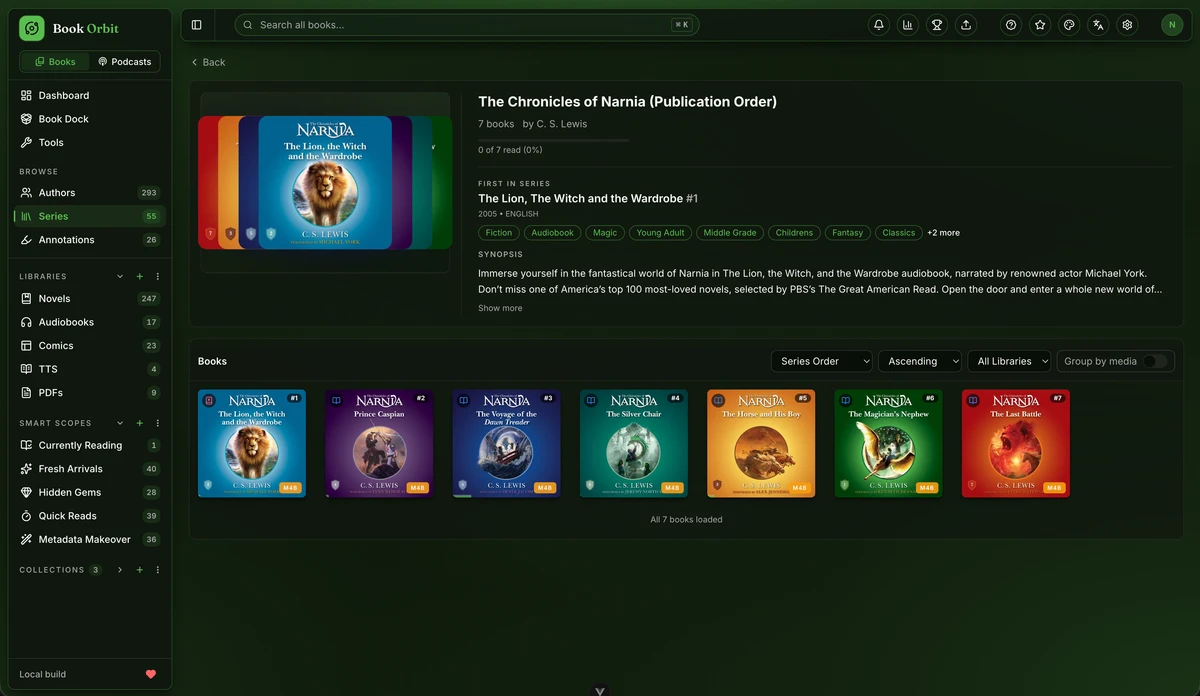Open the Comics library
The width and height of the screenshot is (1200, 696).
[89, 346]
